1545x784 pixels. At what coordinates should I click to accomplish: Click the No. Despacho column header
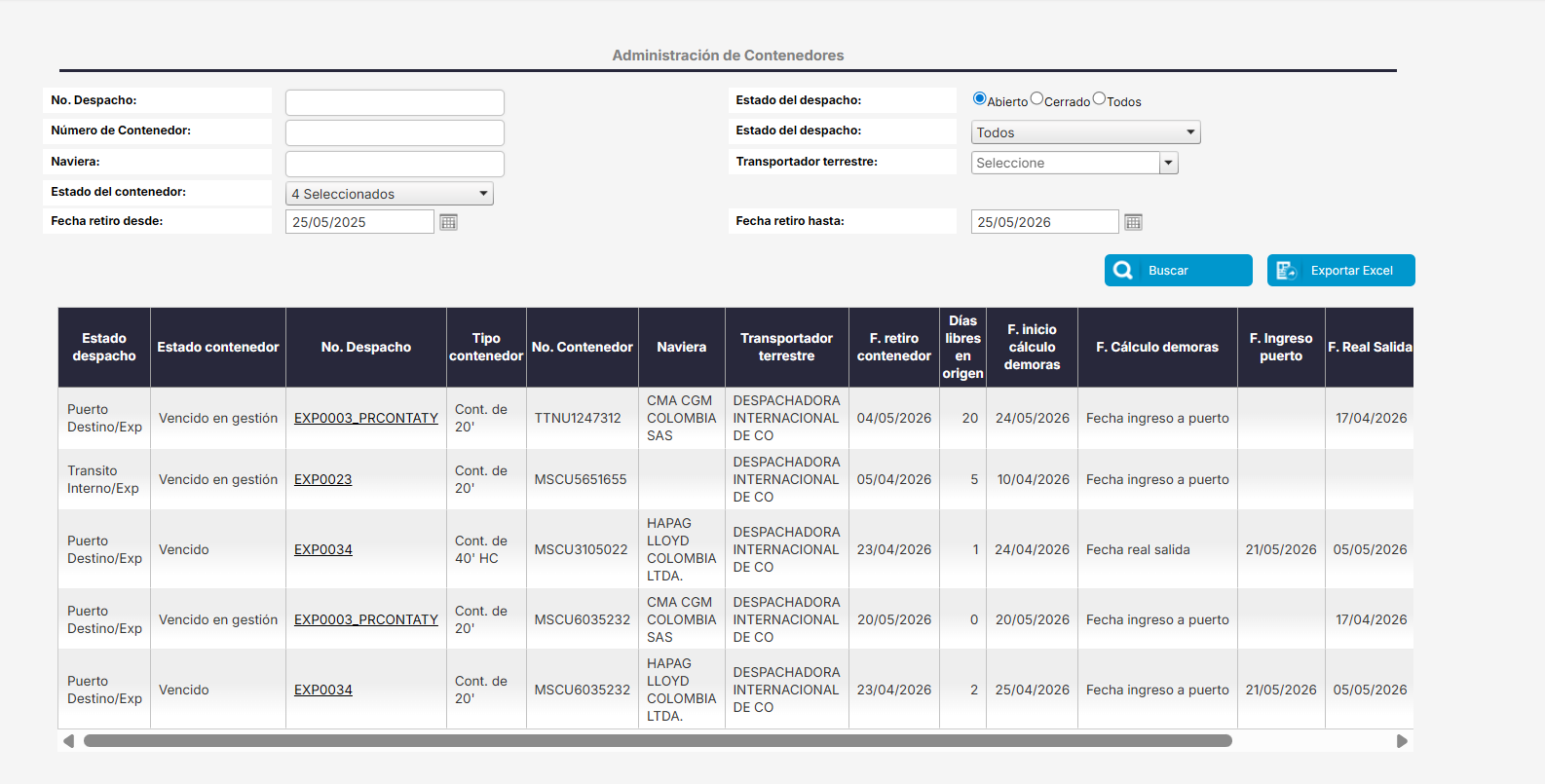pyautogui.click(x=366, y=347)
